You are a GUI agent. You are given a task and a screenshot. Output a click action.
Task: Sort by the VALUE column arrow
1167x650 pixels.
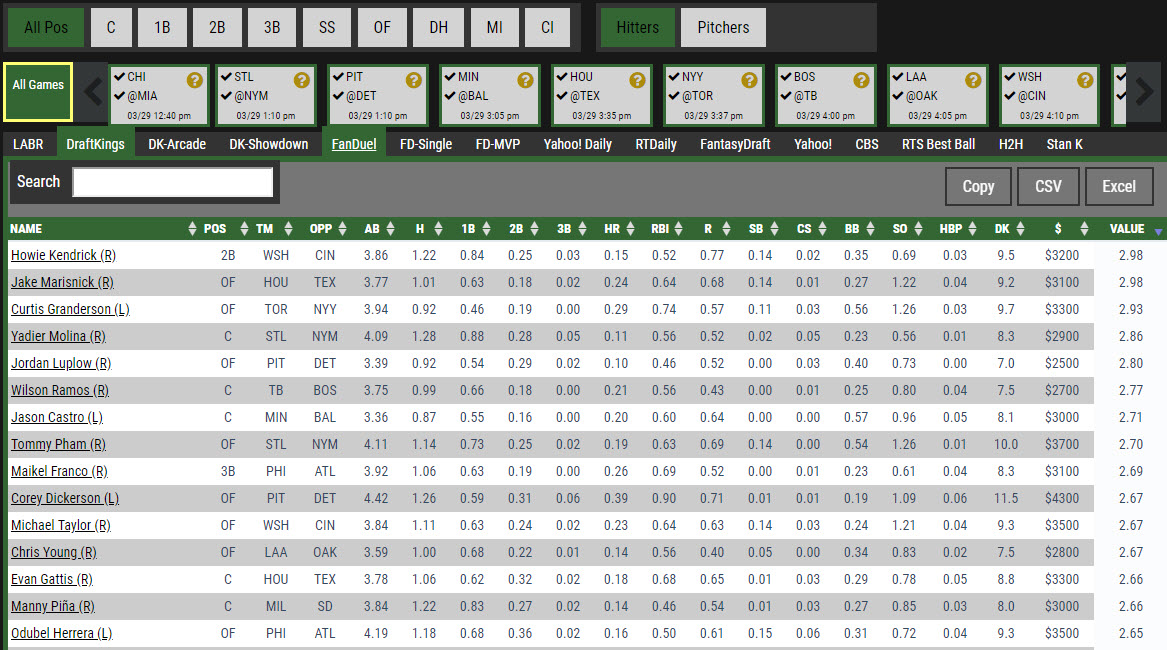click(x=1158, y=230)
